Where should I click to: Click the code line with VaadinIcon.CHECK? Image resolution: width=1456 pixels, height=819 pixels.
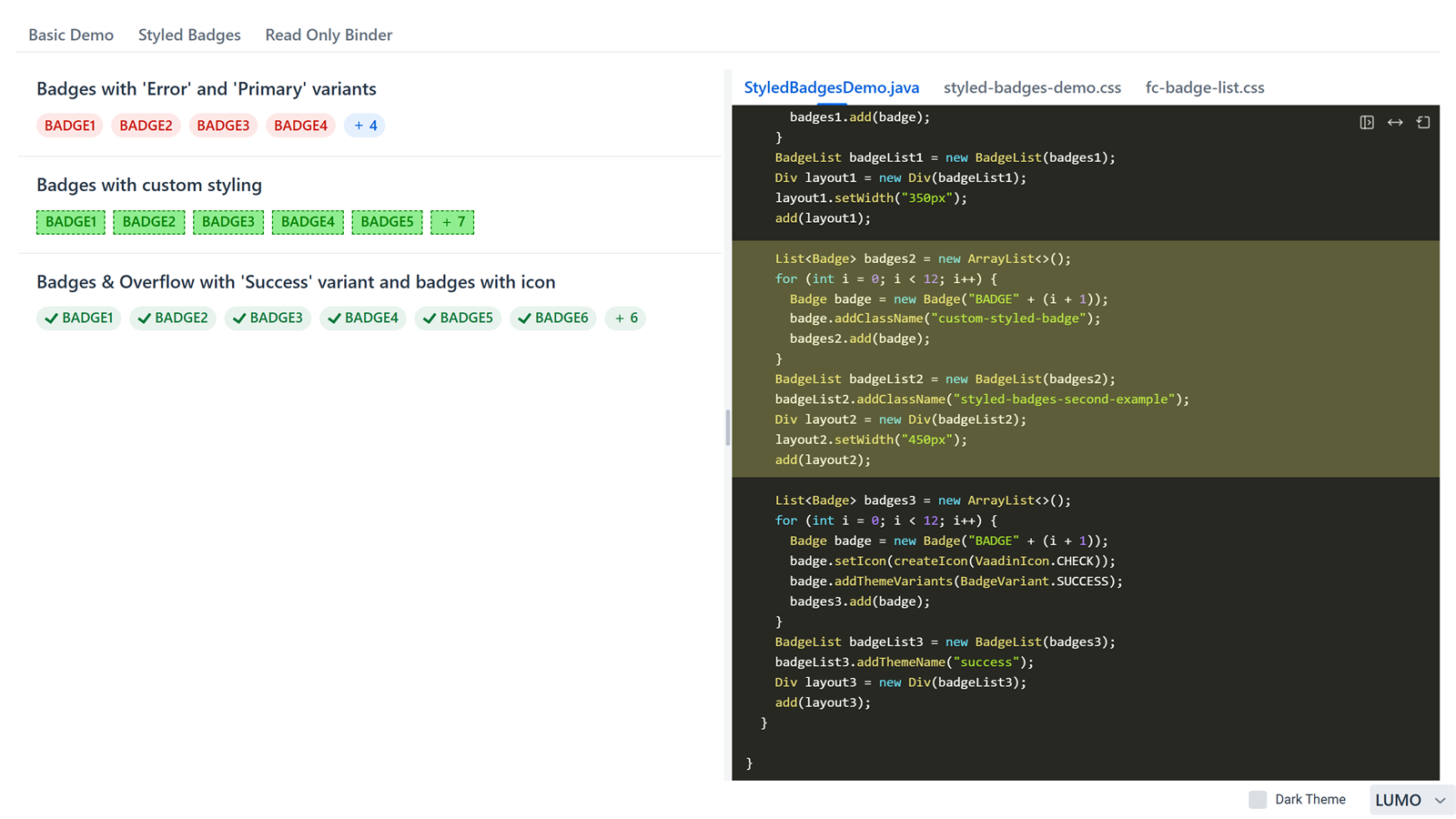click(x=953, y=561)
